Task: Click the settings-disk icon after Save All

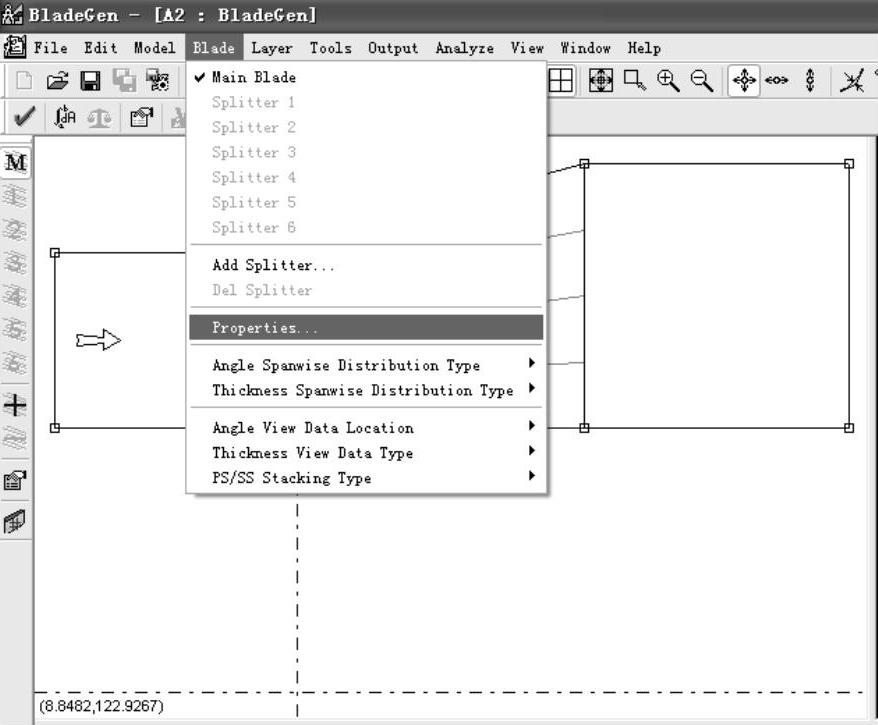Action: (x=157, y=81)
